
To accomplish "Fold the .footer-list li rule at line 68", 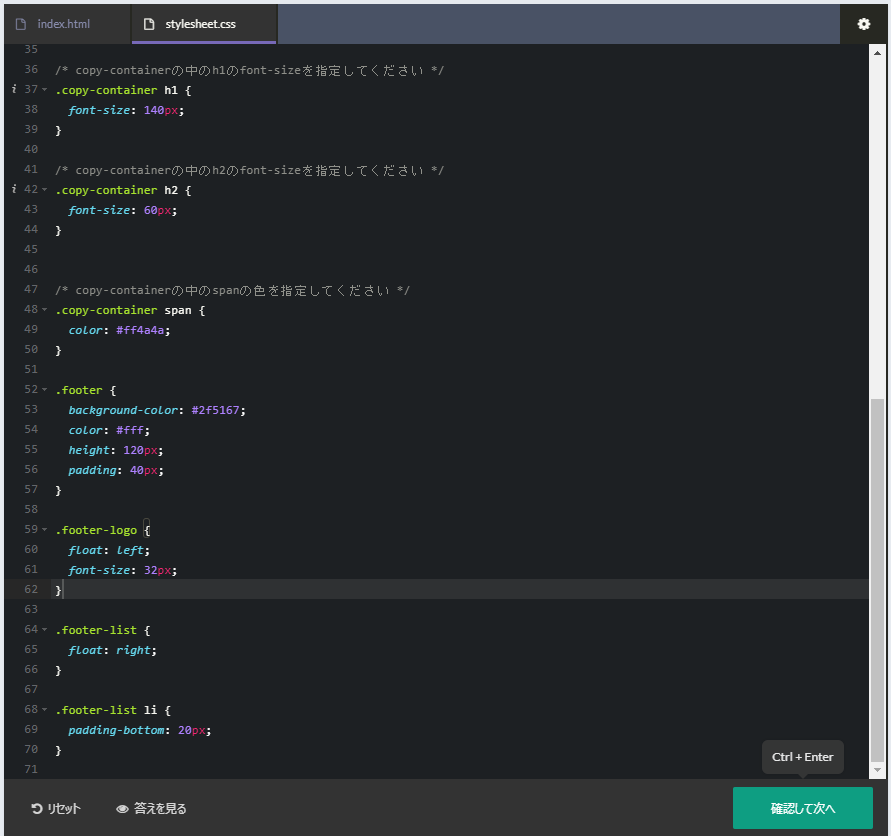I will click(44, 709).
